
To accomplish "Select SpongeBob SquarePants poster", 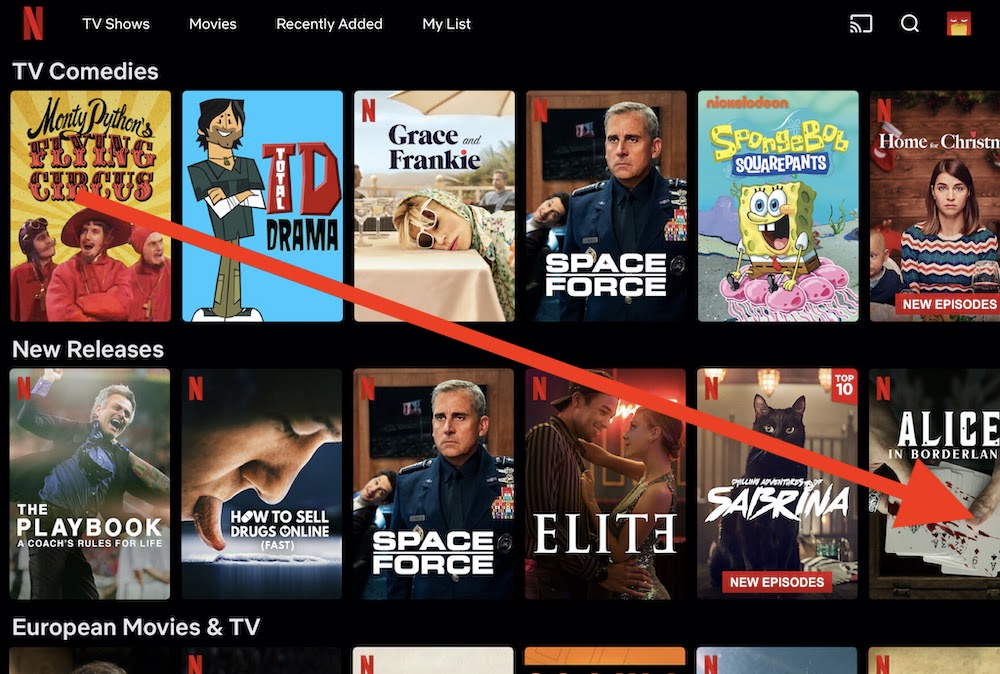I will coord(778,206).
